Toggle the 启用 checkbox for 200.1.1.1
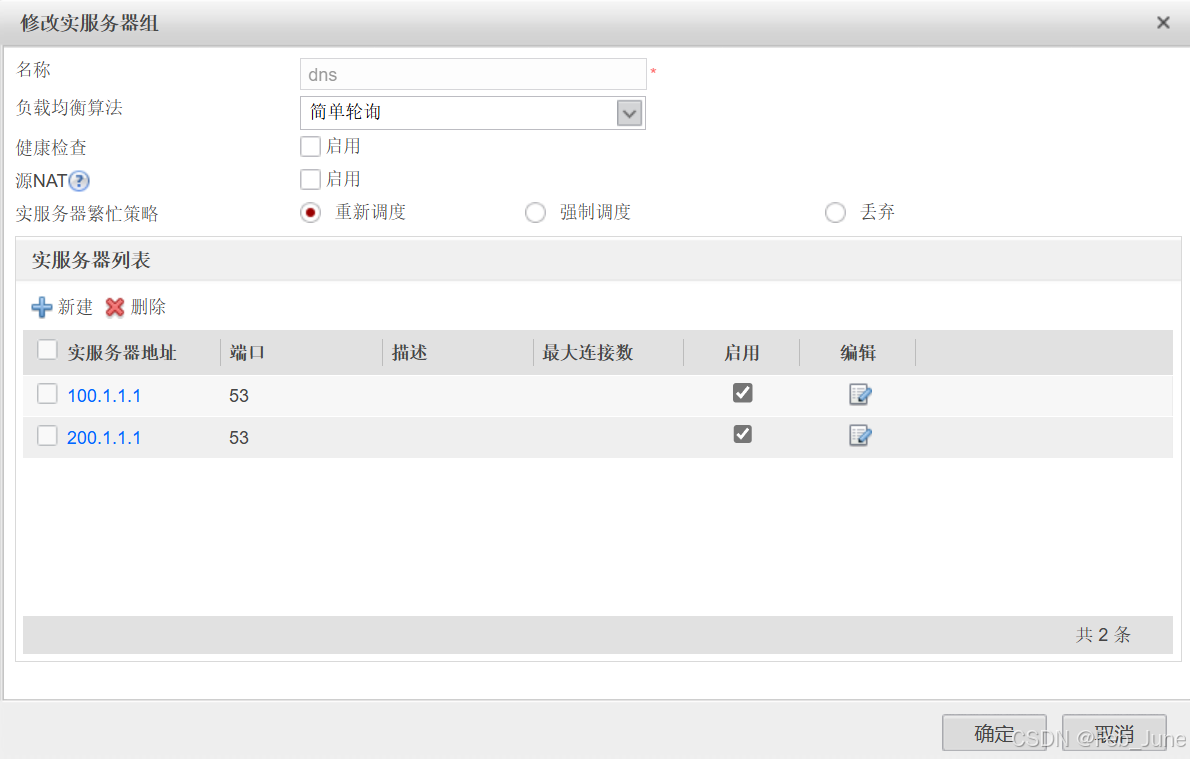Viewport: 1190px width, 759px height. 742,433
